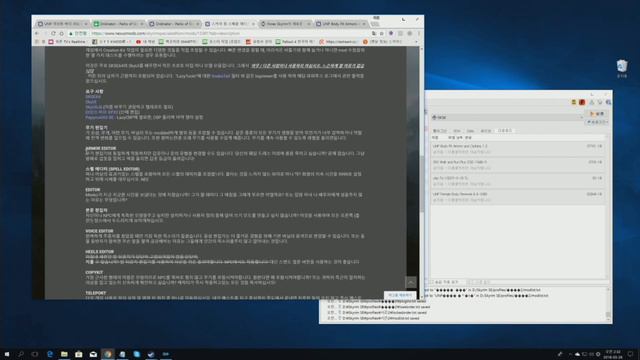Close the active Skyrim Special Edition tab
Viewport: 640px width, 360px height.
(253, 24)
